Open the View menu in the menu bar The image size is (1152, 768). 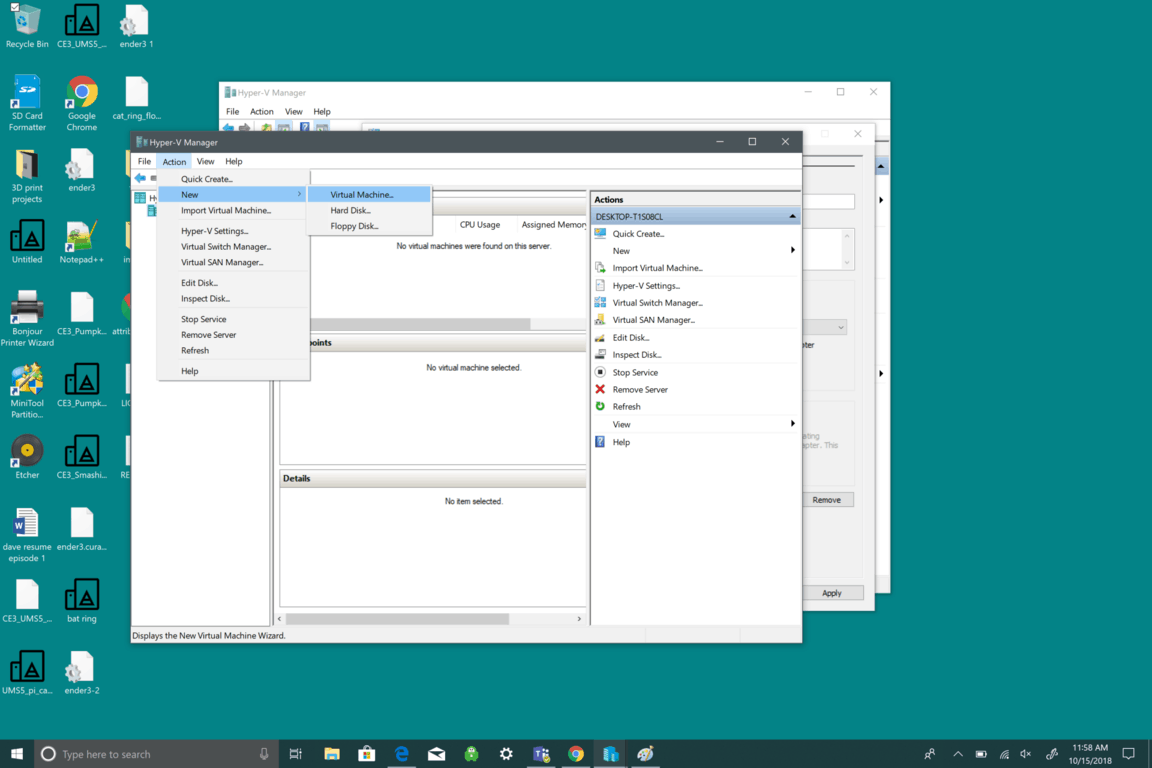[x=205, y=161]
